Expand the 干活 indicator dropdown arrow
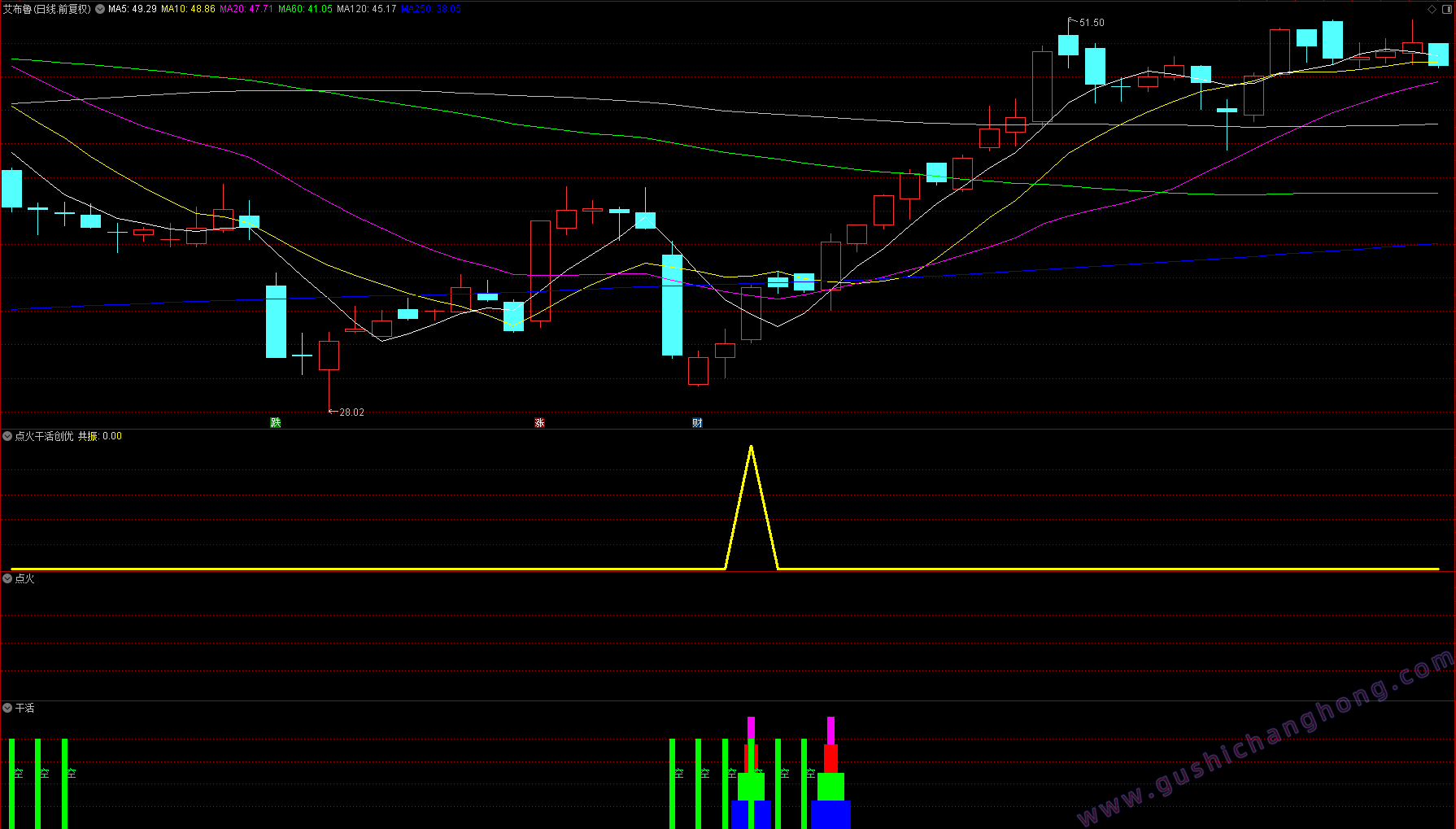This screenshot has width=1456, height=829. [7, 709]
